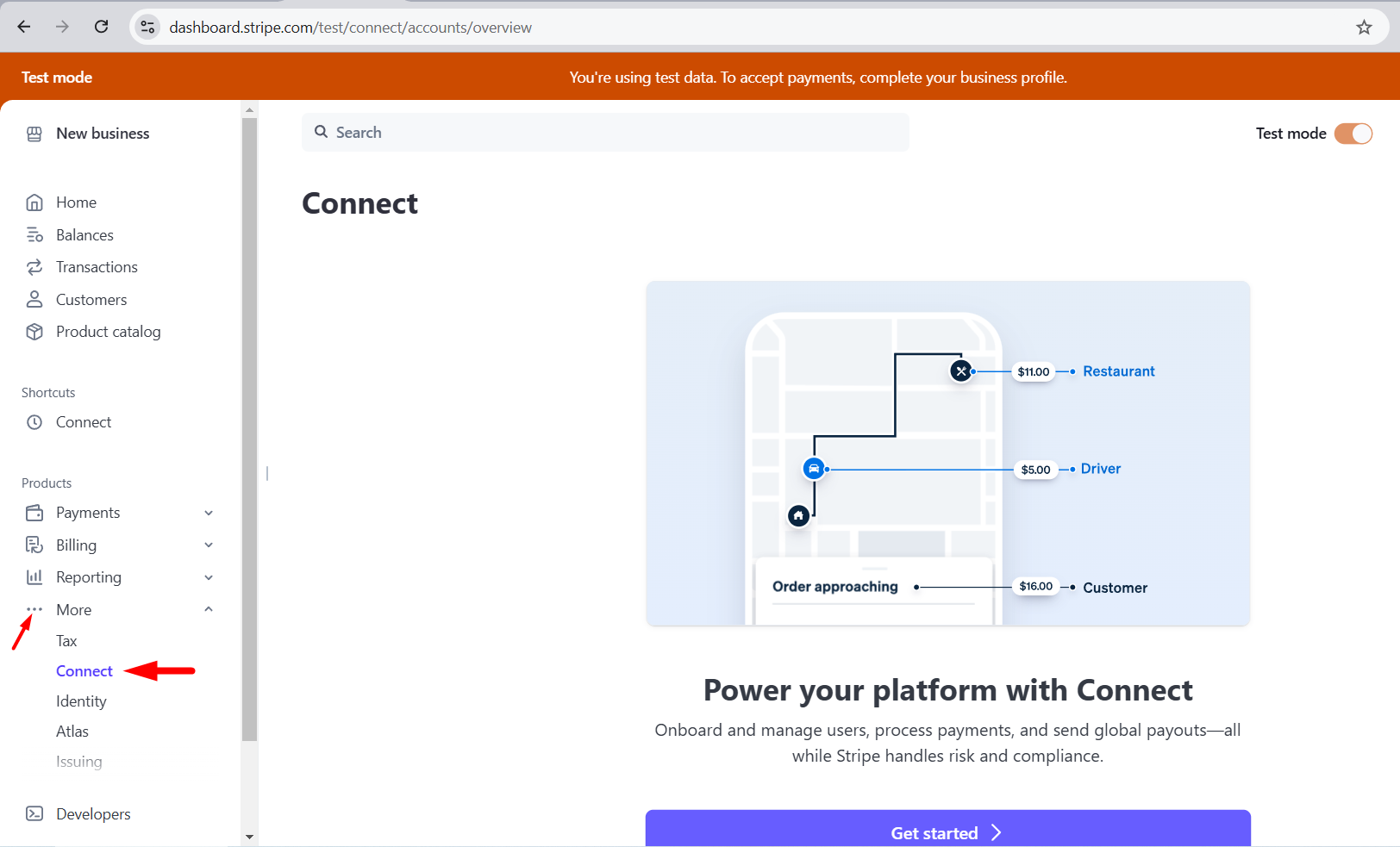Click the complete business profile banner message

818,78
